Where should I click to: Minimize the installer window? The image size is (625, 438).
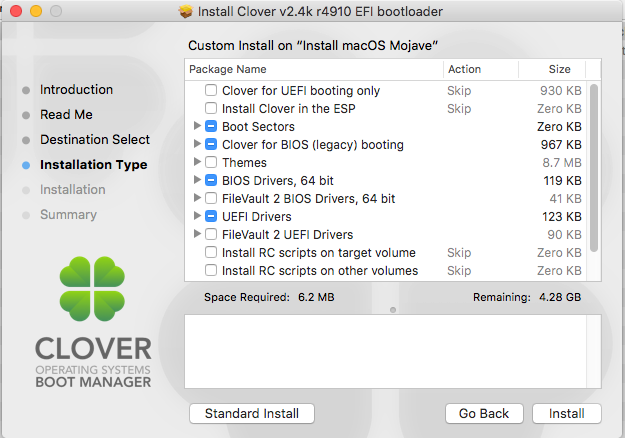[36, 11]
